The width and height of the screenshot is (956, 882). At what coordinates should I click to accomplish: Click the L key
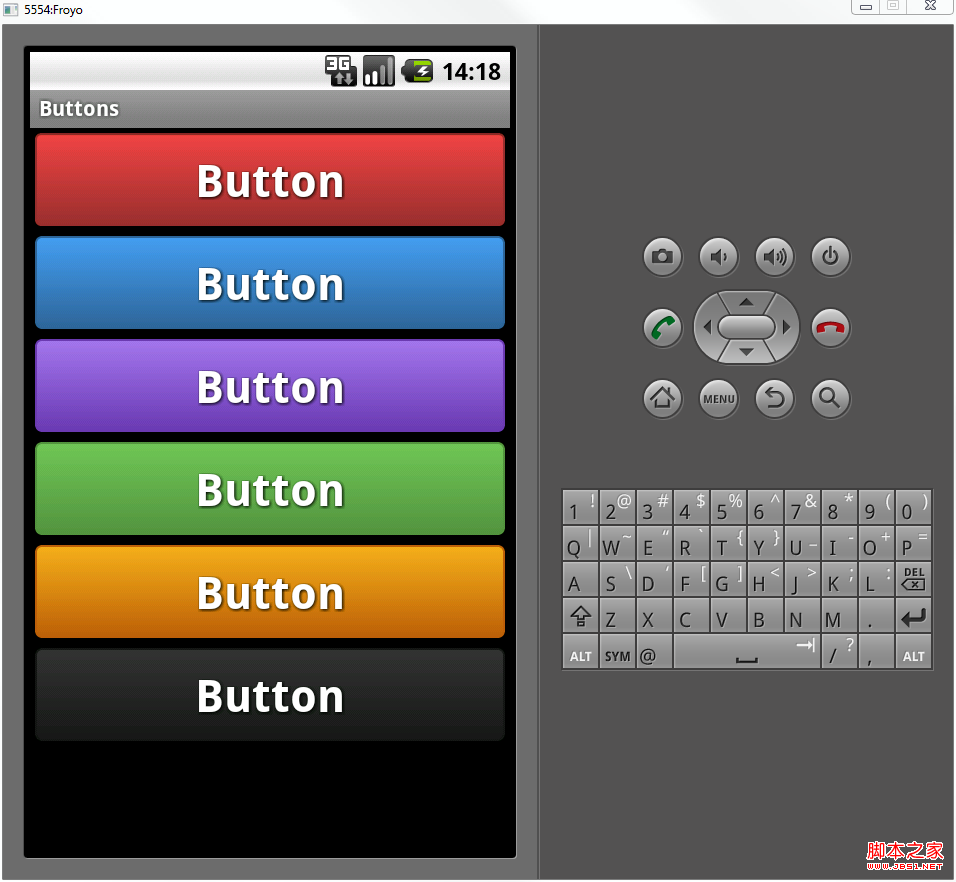click(876, 579)
